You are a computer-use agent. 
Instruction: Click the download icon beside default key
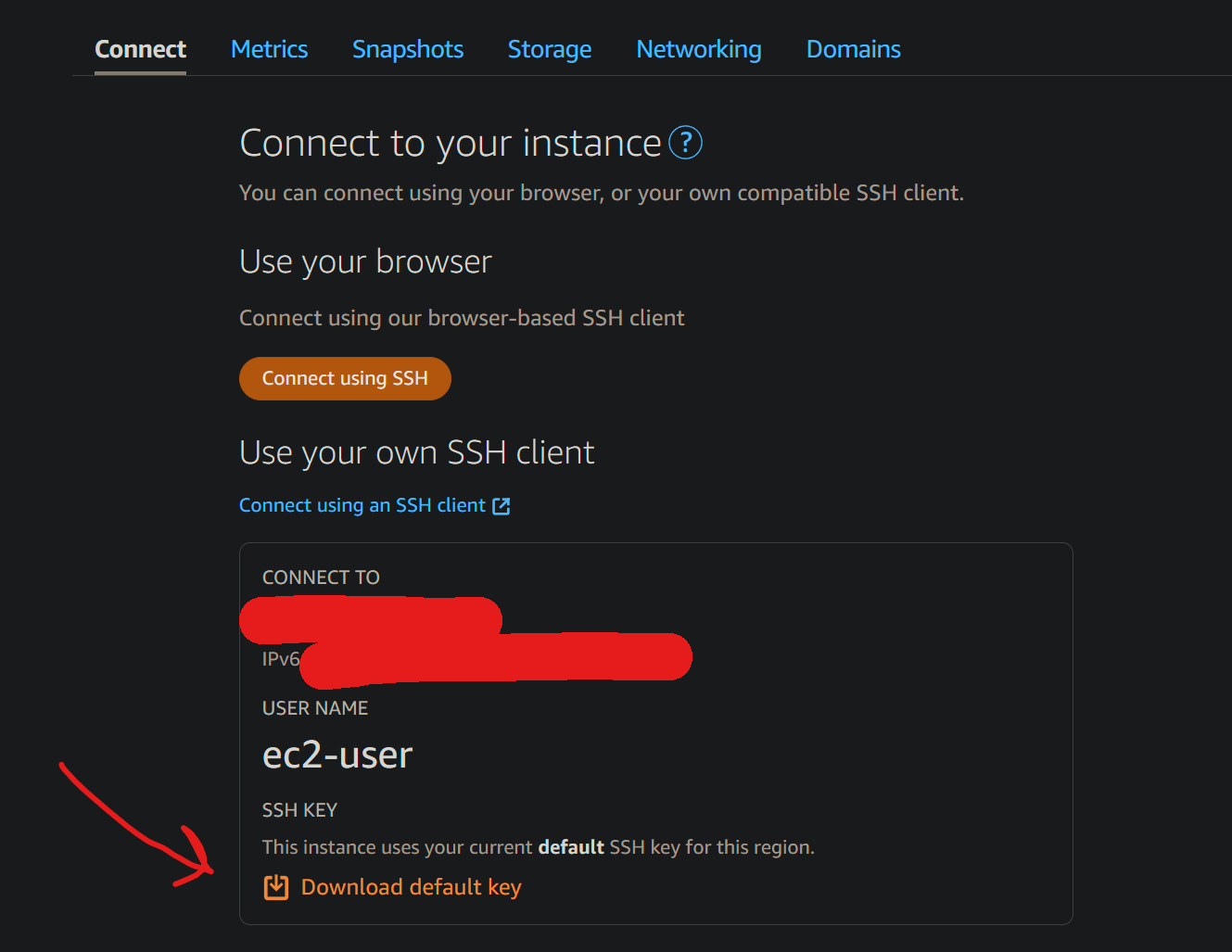pos(276,887)
